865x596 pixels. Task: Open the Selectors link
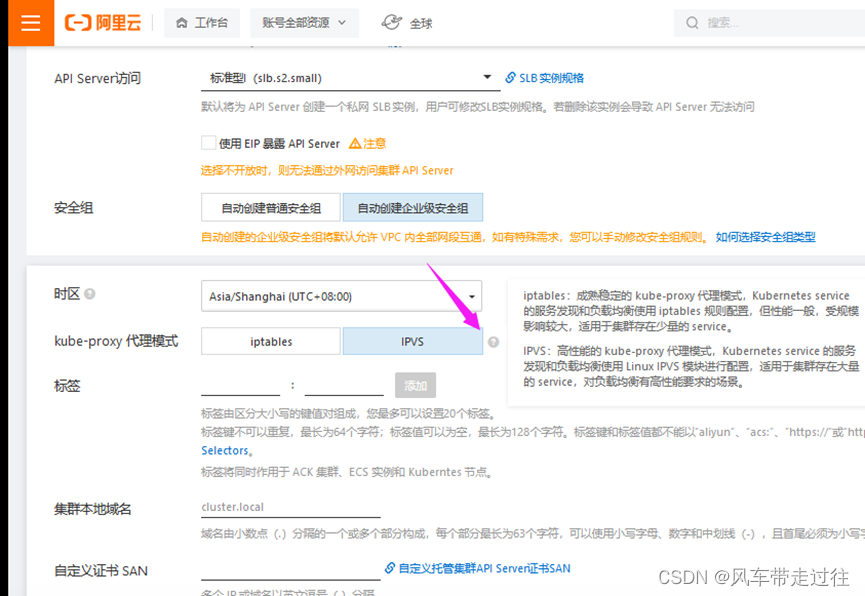pyautogui.click(x=225, y=450)
